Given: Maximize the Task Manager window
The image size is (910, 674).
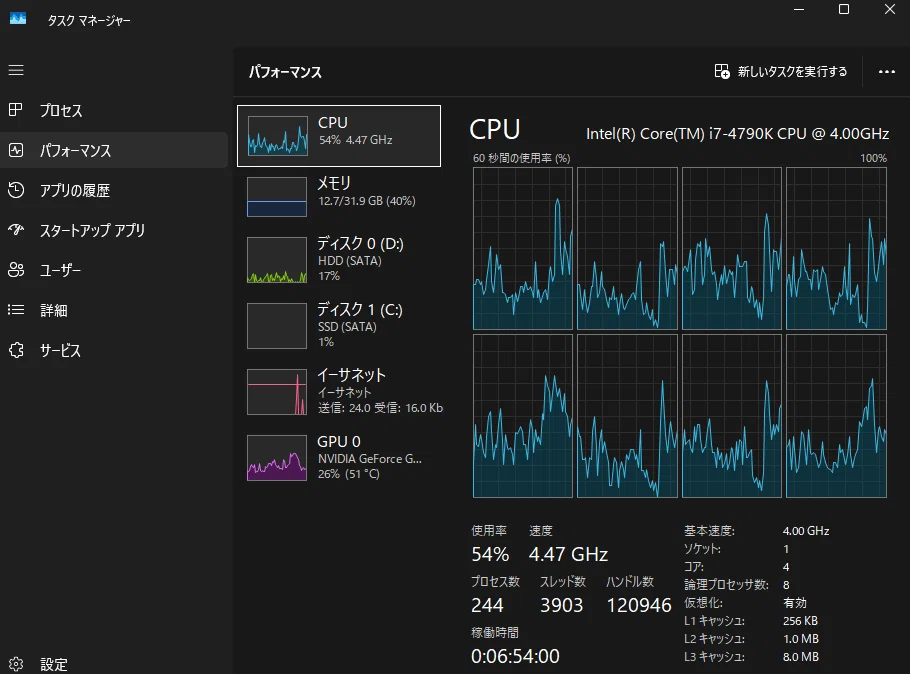Looking at the screenshot, I should (x=844, y=9).
